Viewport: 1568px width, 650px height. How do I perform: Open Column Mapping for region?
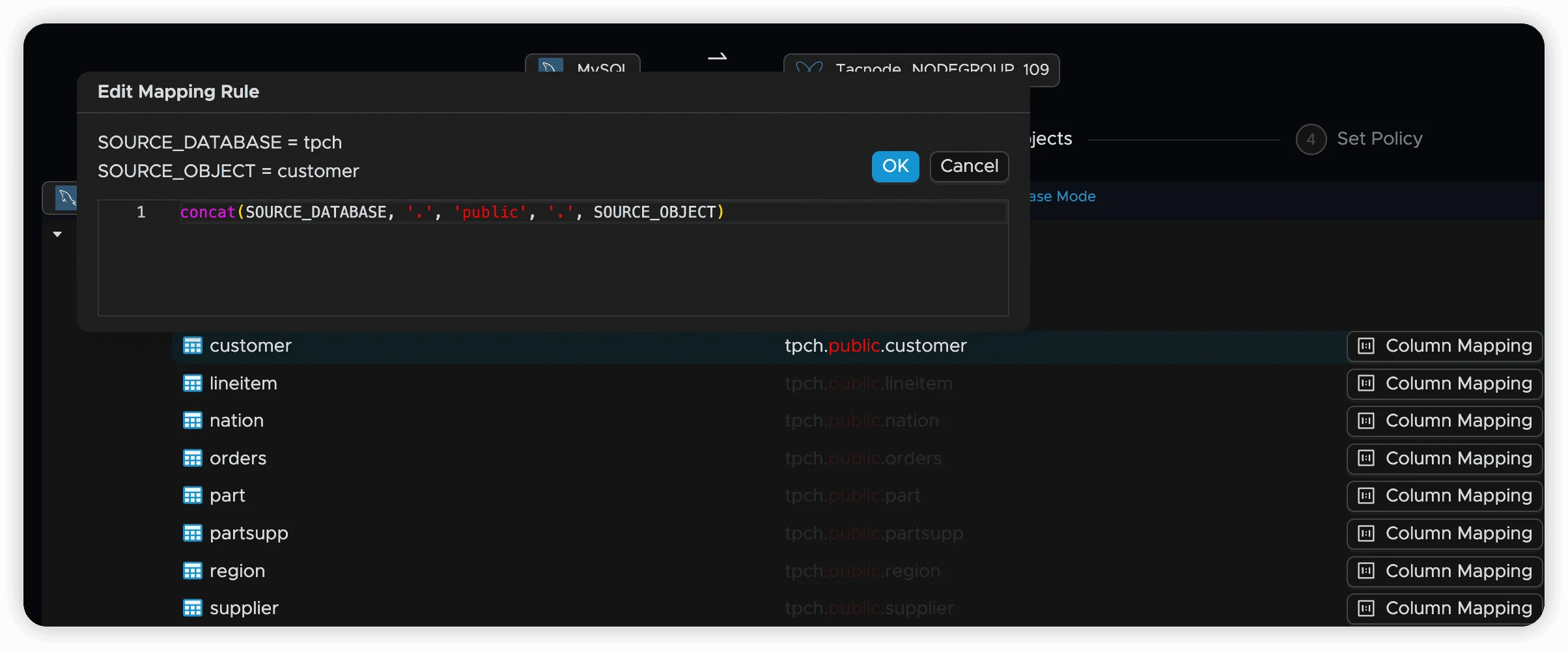[1444, 571]
